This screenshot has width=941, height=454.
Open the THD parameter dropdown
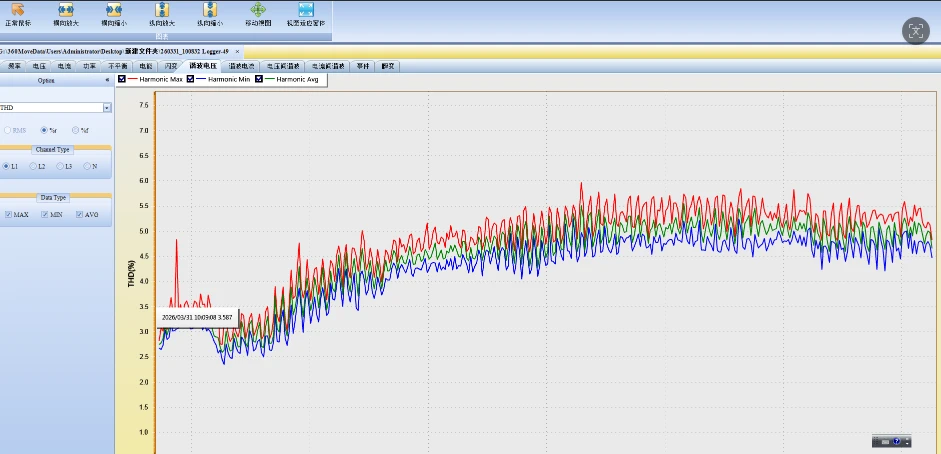(107, 108)
